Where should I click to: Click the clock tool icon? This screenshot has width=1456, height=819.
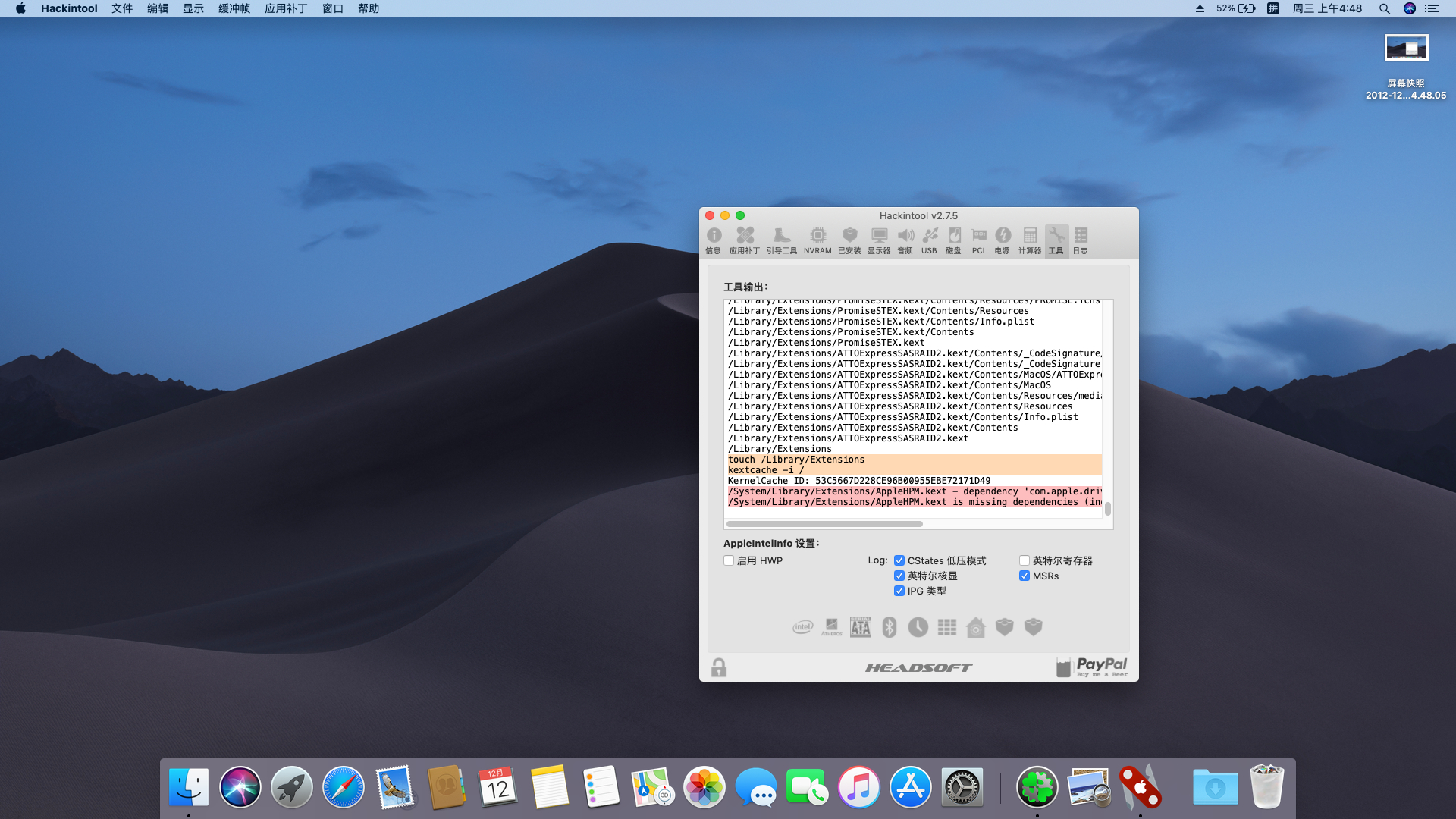tap(918, 627)
